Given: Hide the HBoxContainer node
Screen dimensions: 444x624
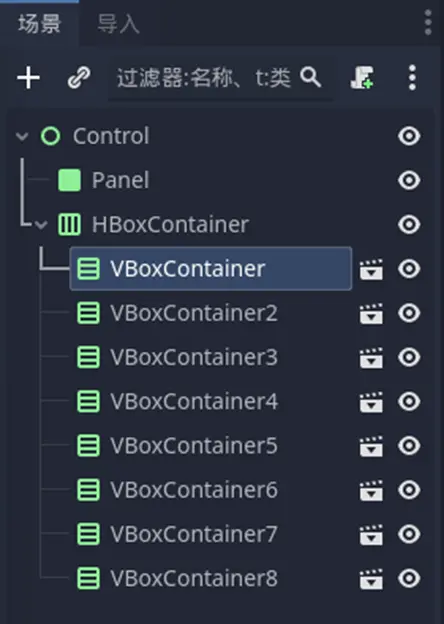Looking at the screenshot, I should click(409, 224).
